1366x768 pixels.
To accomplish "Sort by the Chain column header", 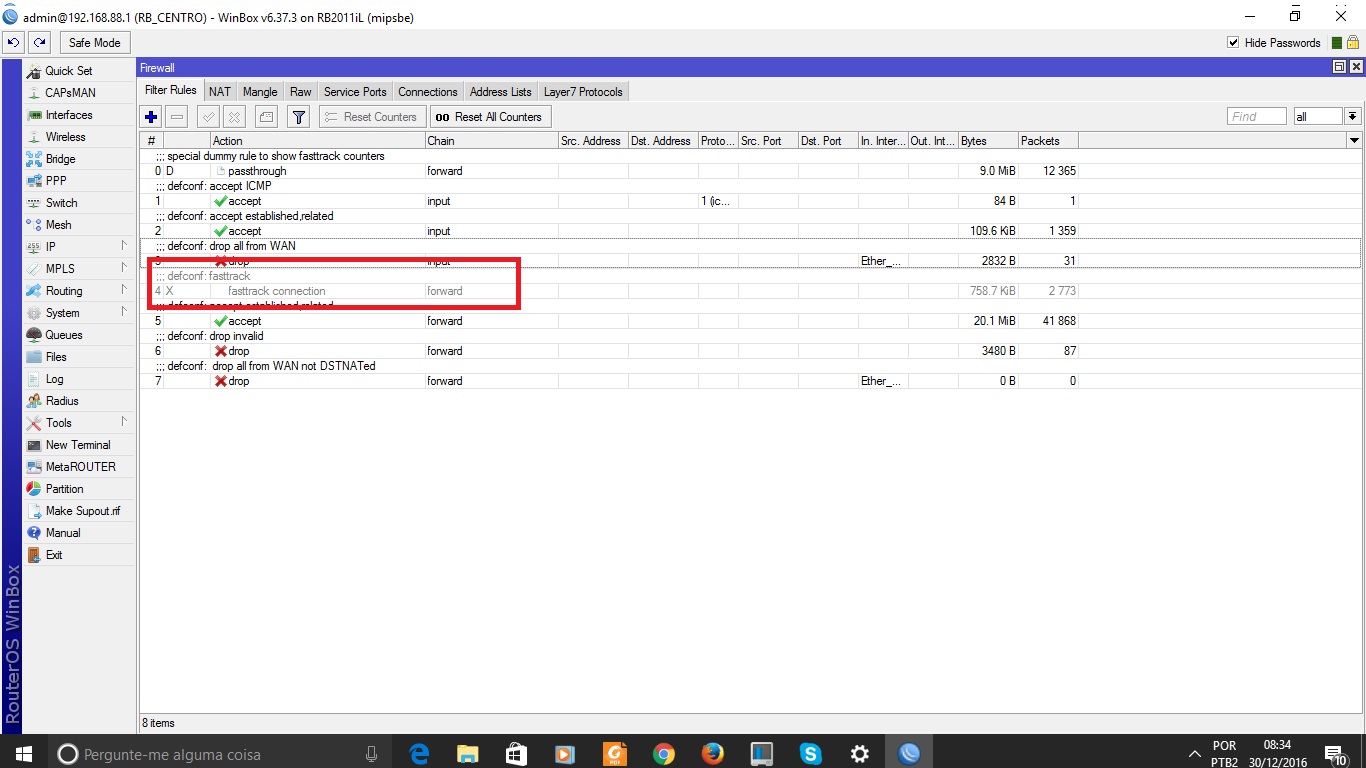I will coord(491,141).
